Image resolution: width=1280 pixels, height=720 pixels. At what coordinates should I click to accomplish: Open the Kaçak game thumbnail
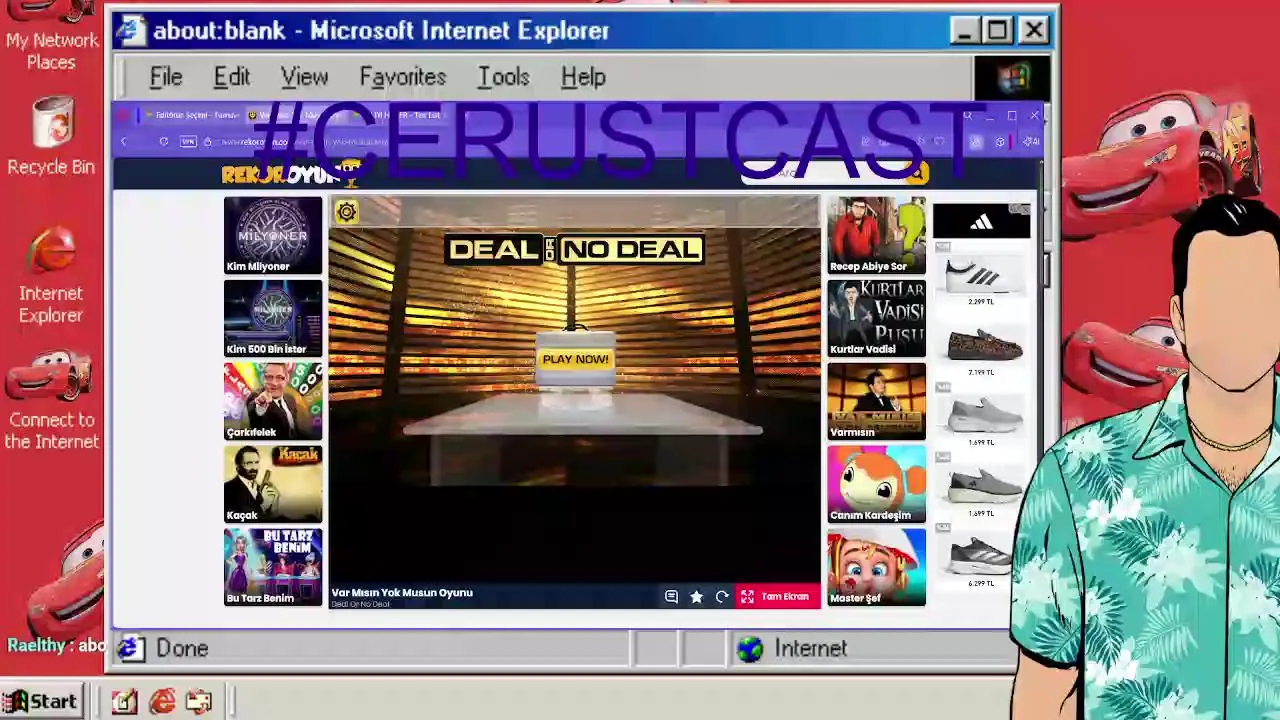273,484
